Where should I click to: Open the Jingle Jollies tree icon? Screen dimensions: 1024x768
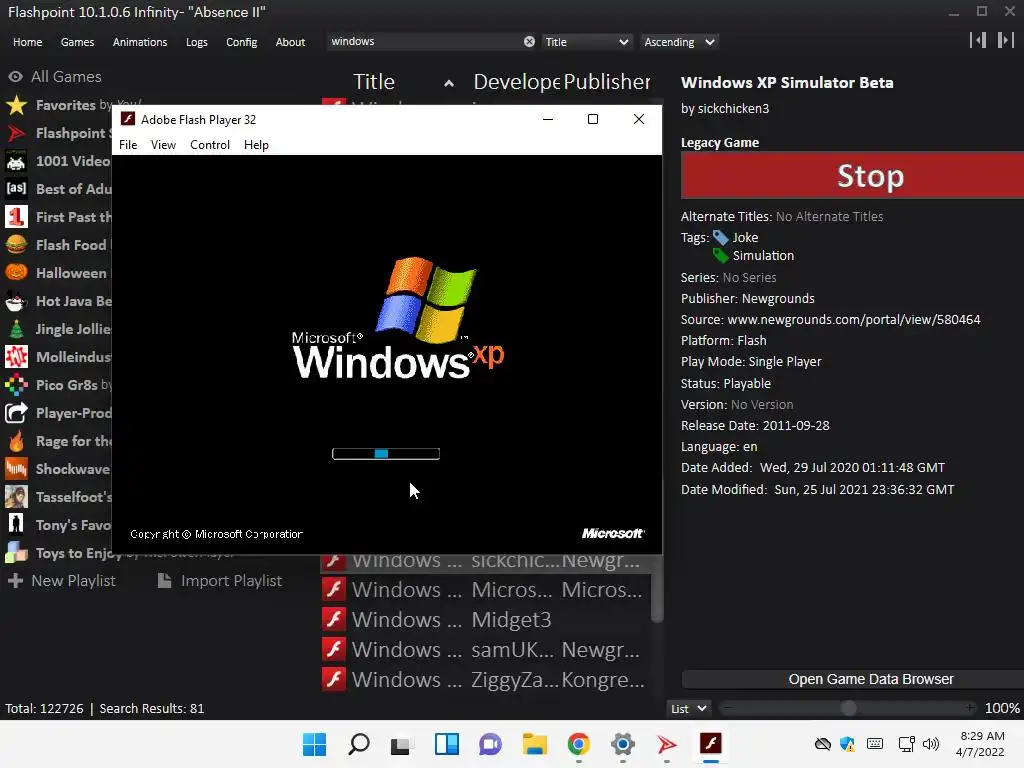16,329
